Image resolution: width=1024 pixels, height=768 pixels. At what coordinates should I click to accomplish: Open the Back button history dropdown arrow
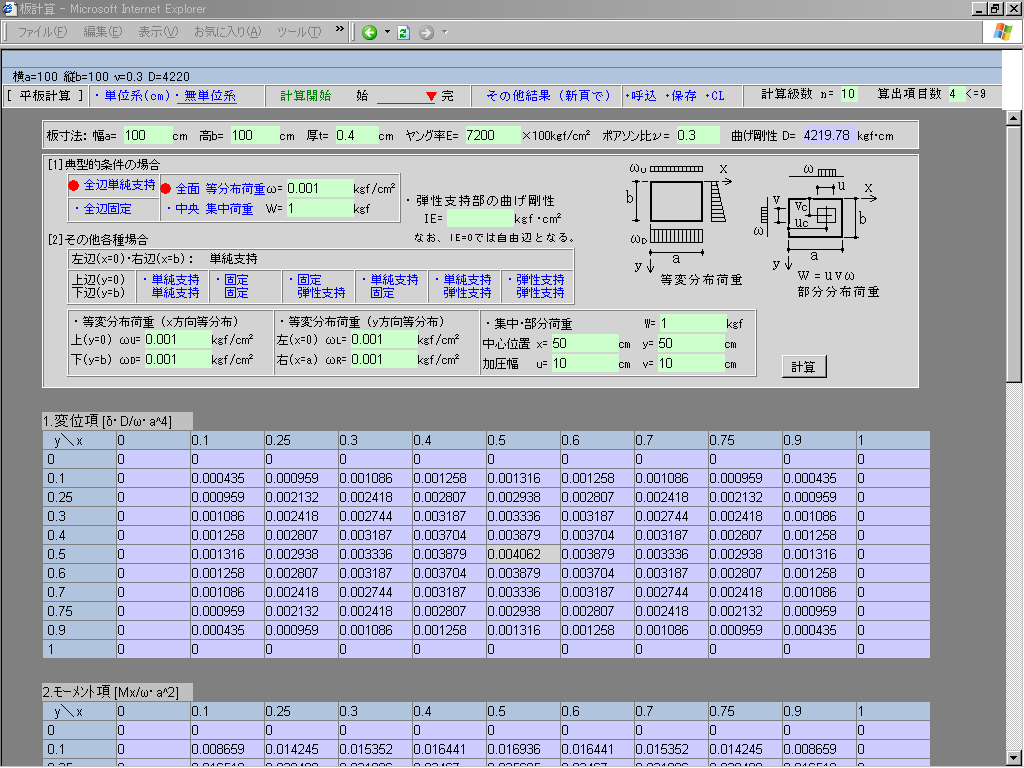pyautogui.click(x=387, y=32)
